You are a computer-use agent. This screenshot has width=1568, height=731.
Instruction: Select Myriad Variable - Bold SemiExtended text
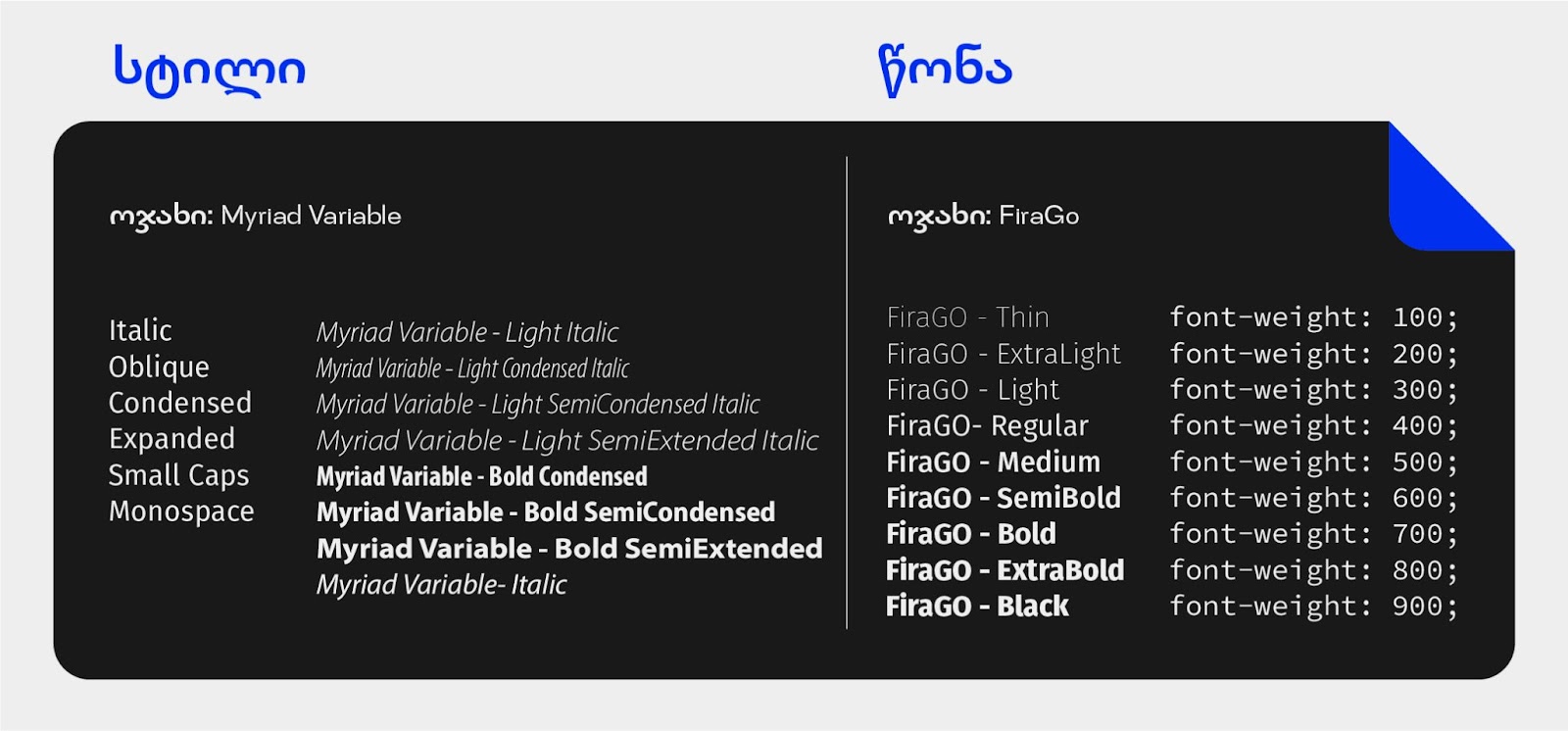coord(569,549)
